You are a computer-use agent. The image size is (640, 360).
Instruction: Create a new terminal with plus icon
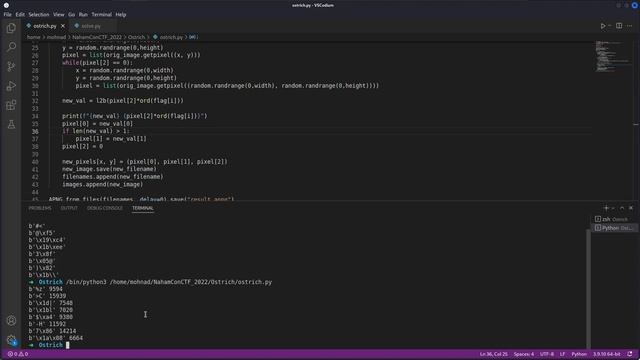tap(606, 208)
